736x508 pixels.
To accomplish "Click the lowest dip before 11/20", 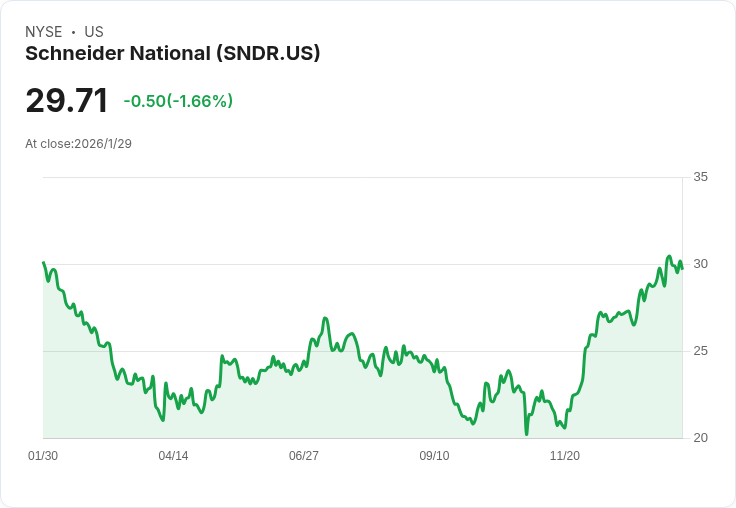I will click(527, 434).
